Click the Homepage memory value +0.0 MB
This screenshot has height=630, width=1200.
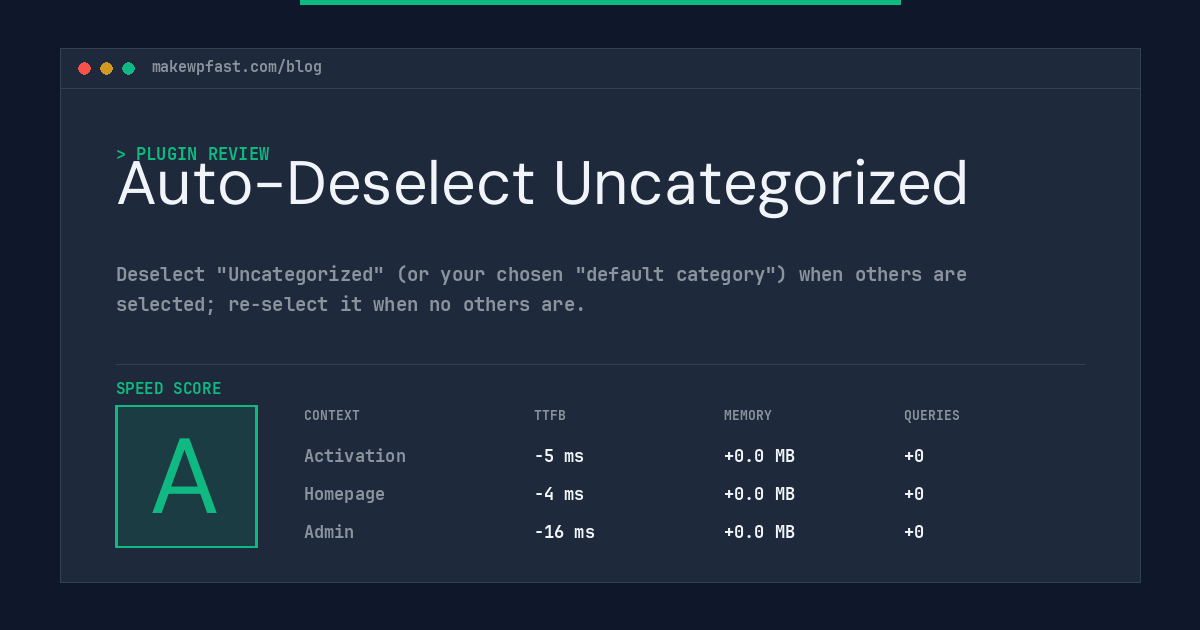[x=759, y=494]
